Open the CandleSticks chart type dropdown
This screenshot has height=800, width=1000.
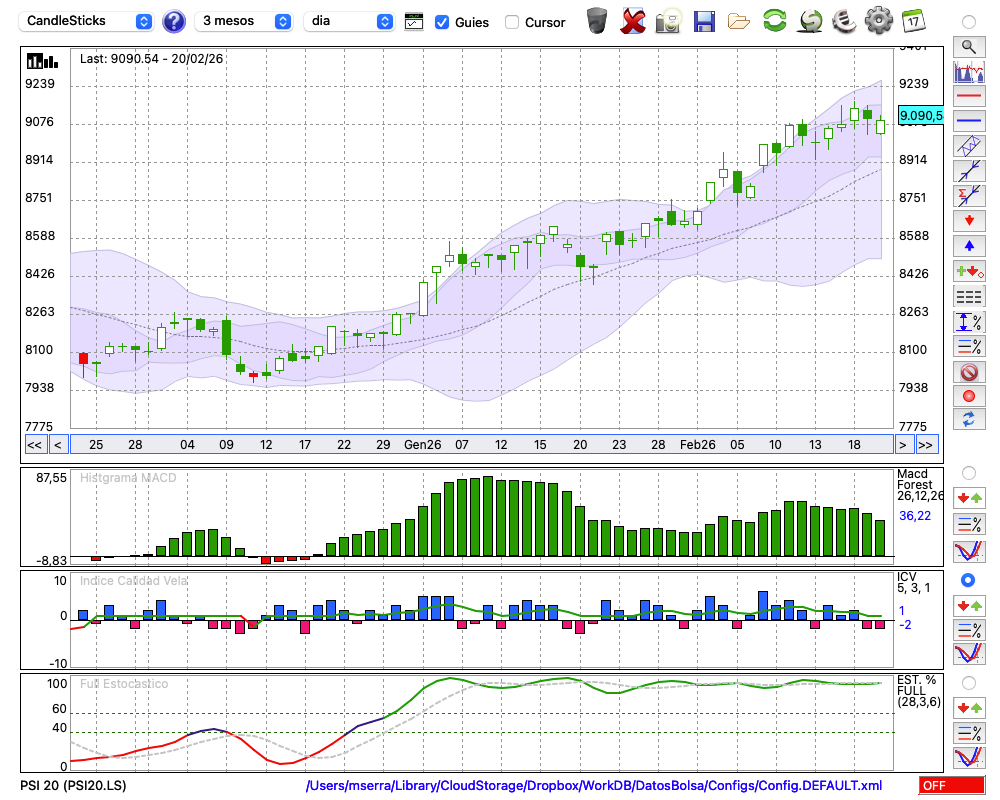[x=86, y=21]
